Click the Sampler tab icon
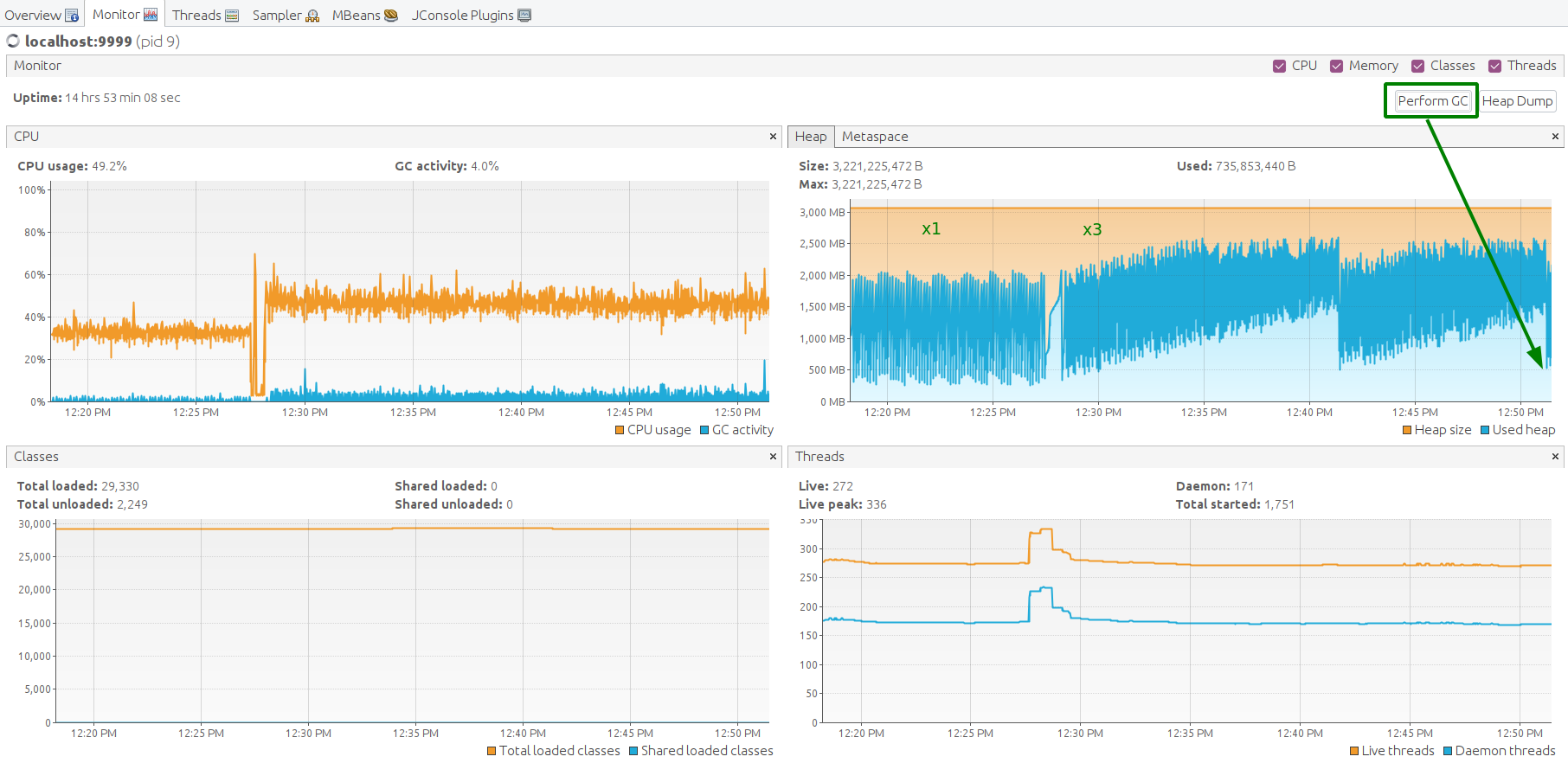This screenshot has height=763, width=1568. tap(312, 16)
